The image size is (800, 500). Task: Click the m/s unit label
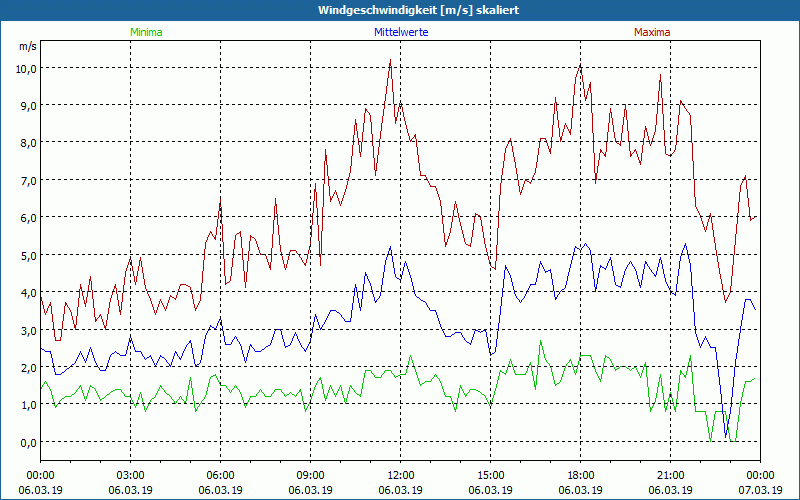[26, 47]
